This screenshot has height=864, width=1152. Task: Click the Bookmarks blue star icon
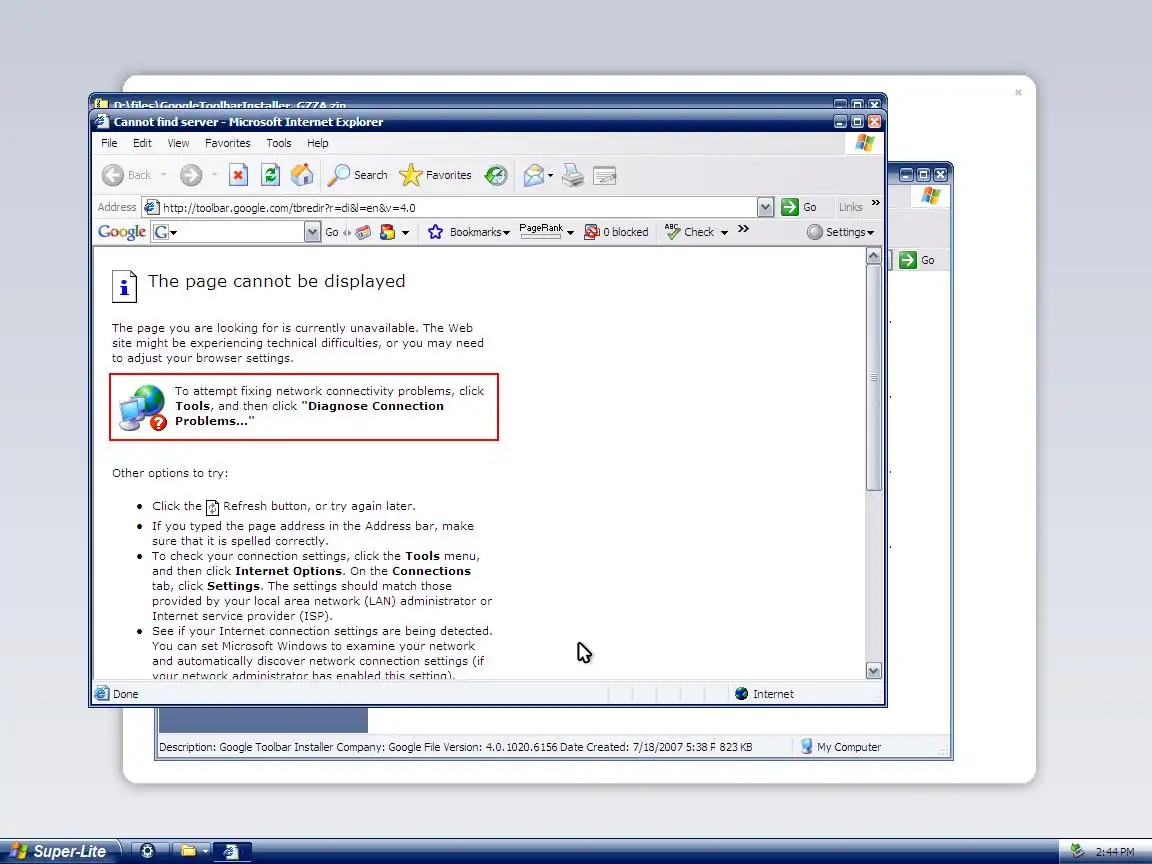[435, 232]
